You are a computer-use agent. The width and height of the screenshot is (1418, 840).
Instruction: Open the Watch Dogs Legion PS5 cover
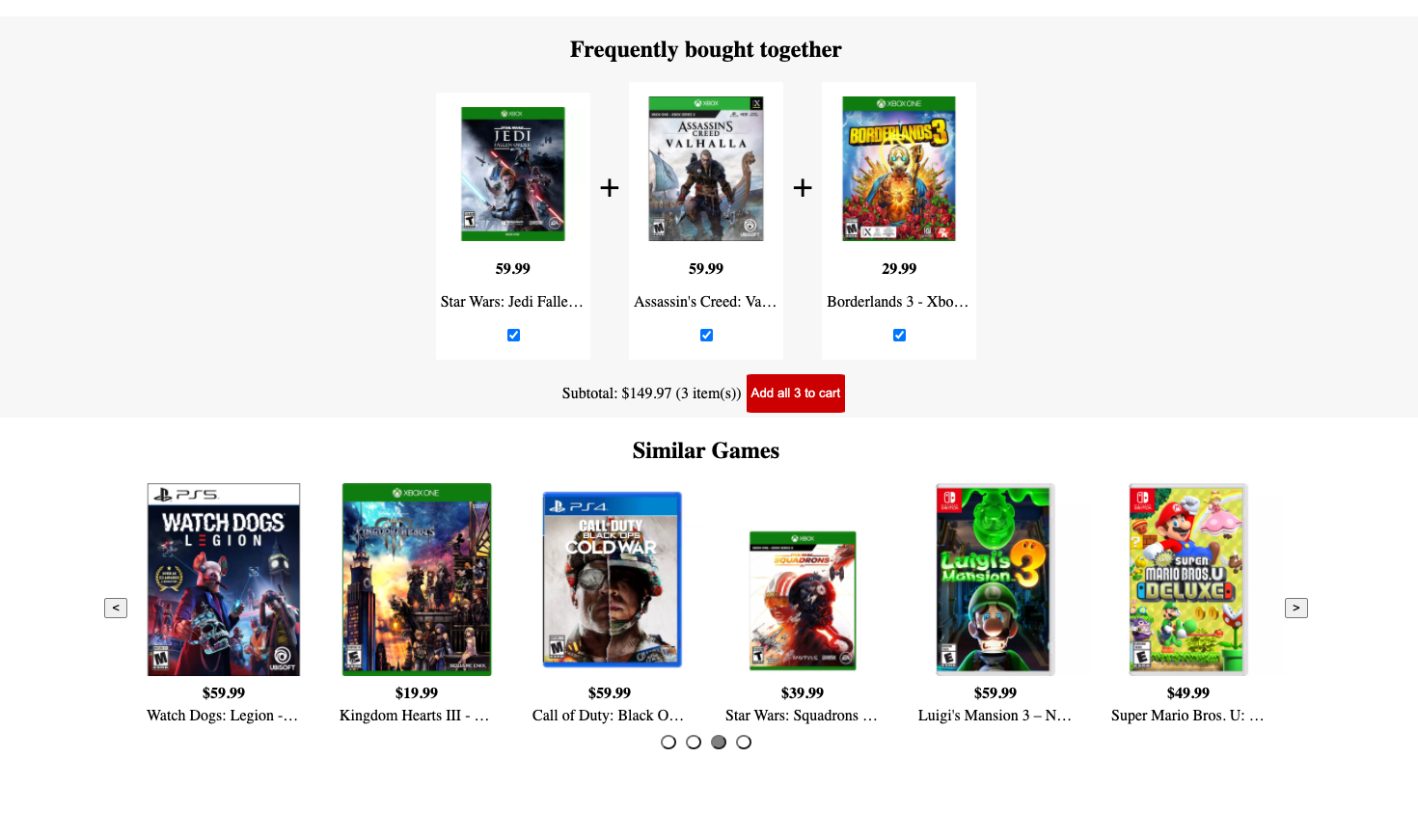point(224,580)
